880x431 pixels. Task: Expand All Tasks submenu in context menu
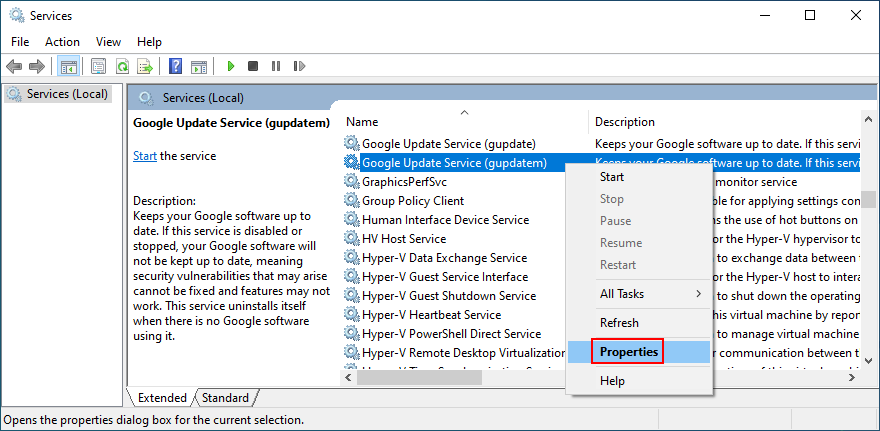point(639,294)
